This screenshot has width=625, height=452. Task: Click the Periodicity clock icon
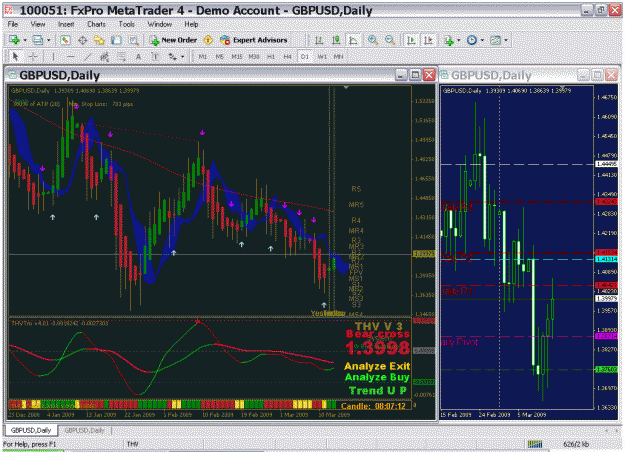click(x=472, y=40)
